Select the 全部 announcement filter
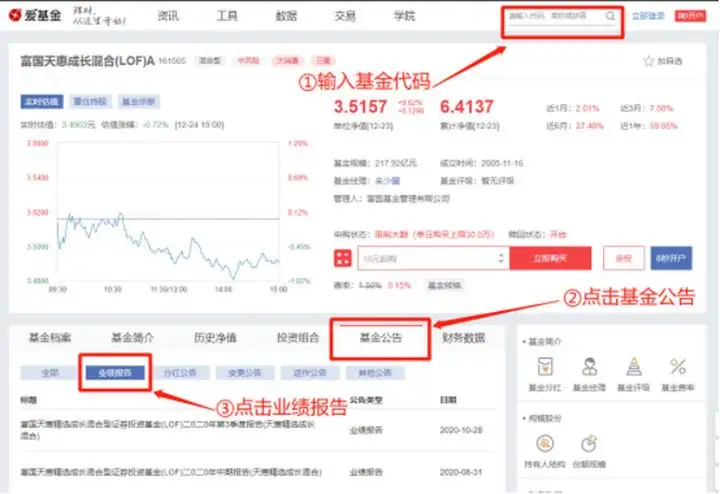The width and height of the screenshot is (720, 494). [50, 373]
